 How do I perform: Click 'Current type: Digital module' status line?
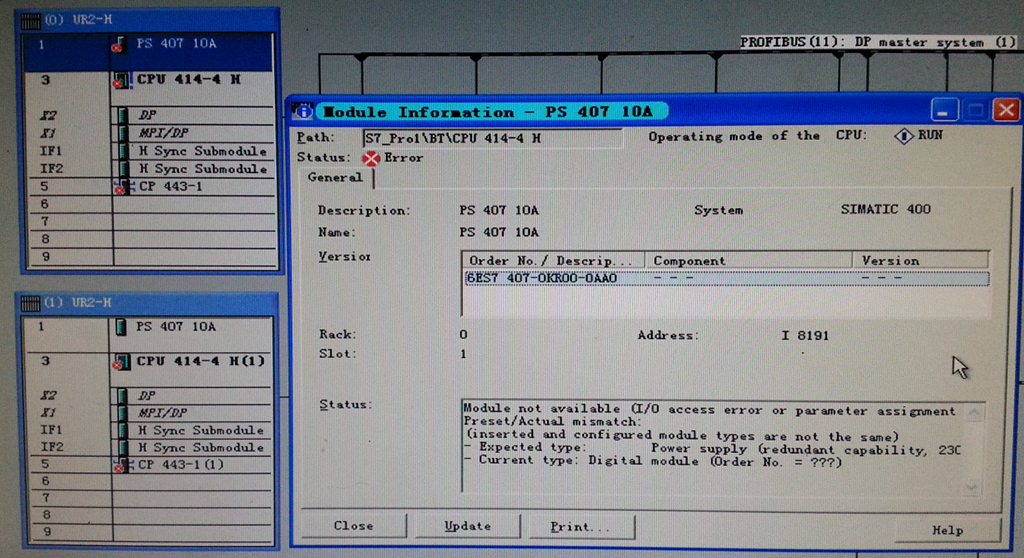click(x=654, y=461)
